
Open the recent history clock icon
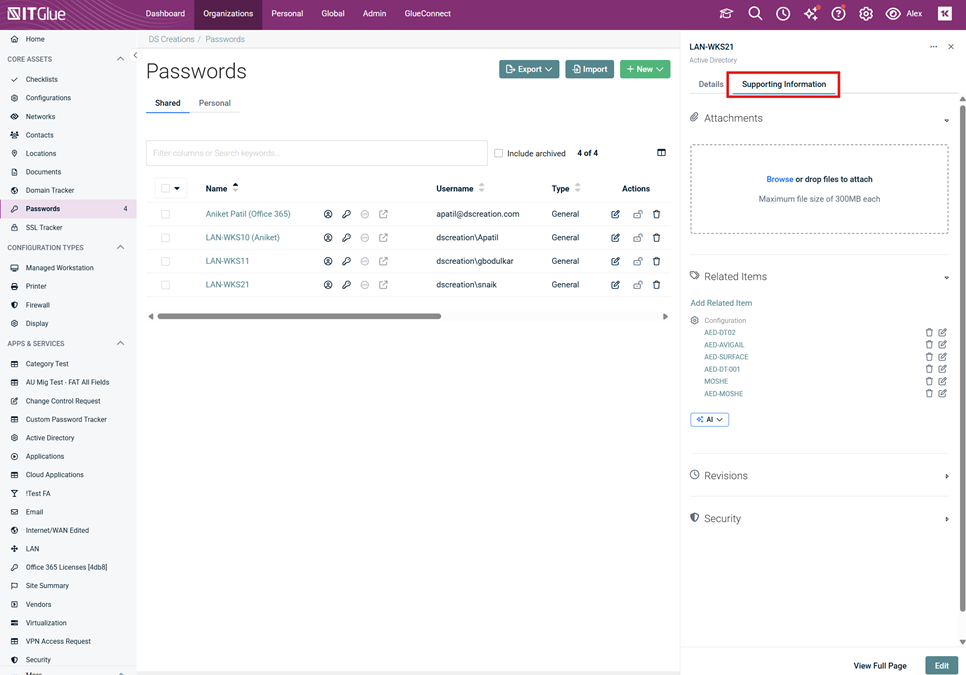pos(783,14)
